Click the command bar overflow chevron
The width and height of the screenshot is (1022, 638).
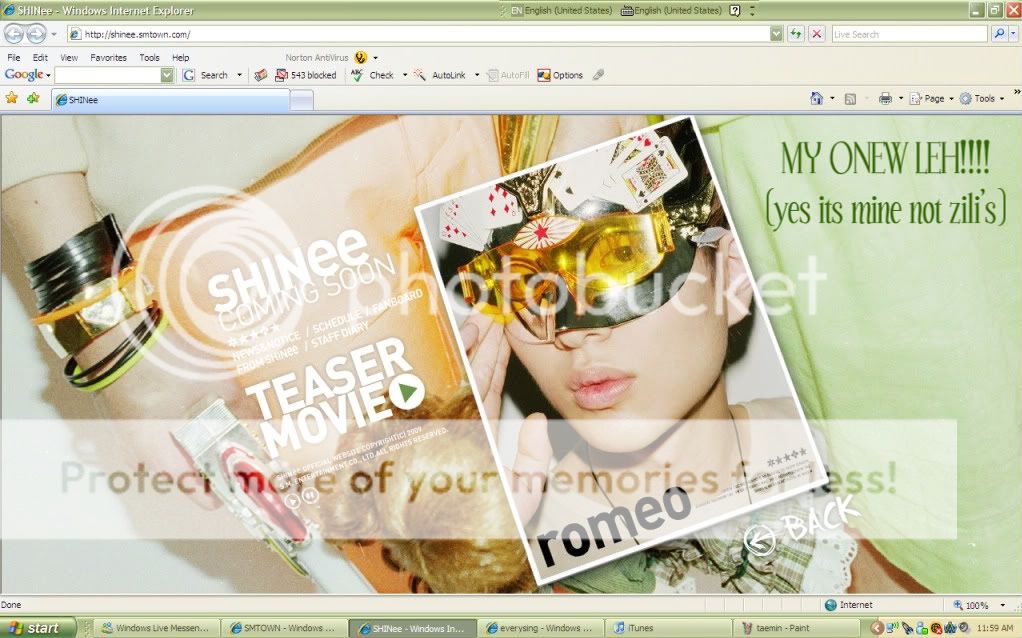tap(1016, 93)
